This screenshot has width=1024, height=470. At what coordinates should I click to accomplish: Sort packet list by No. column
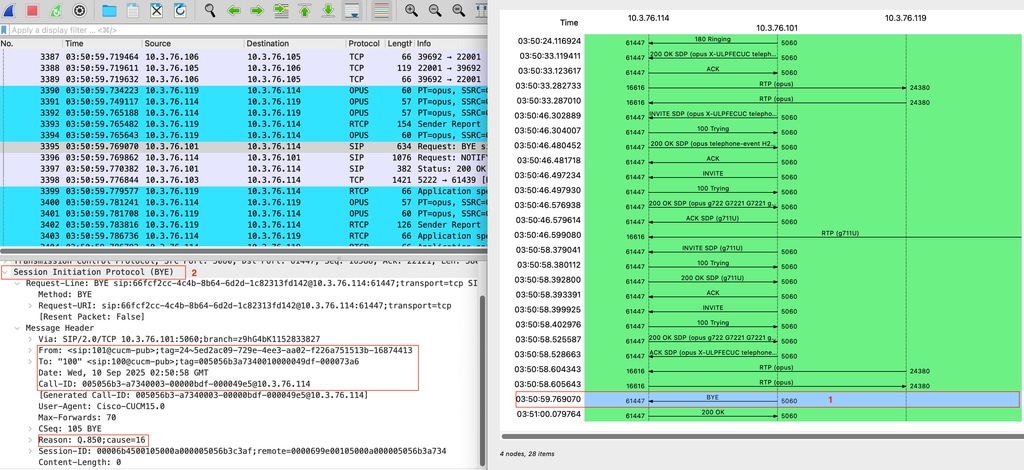[31, 43]
